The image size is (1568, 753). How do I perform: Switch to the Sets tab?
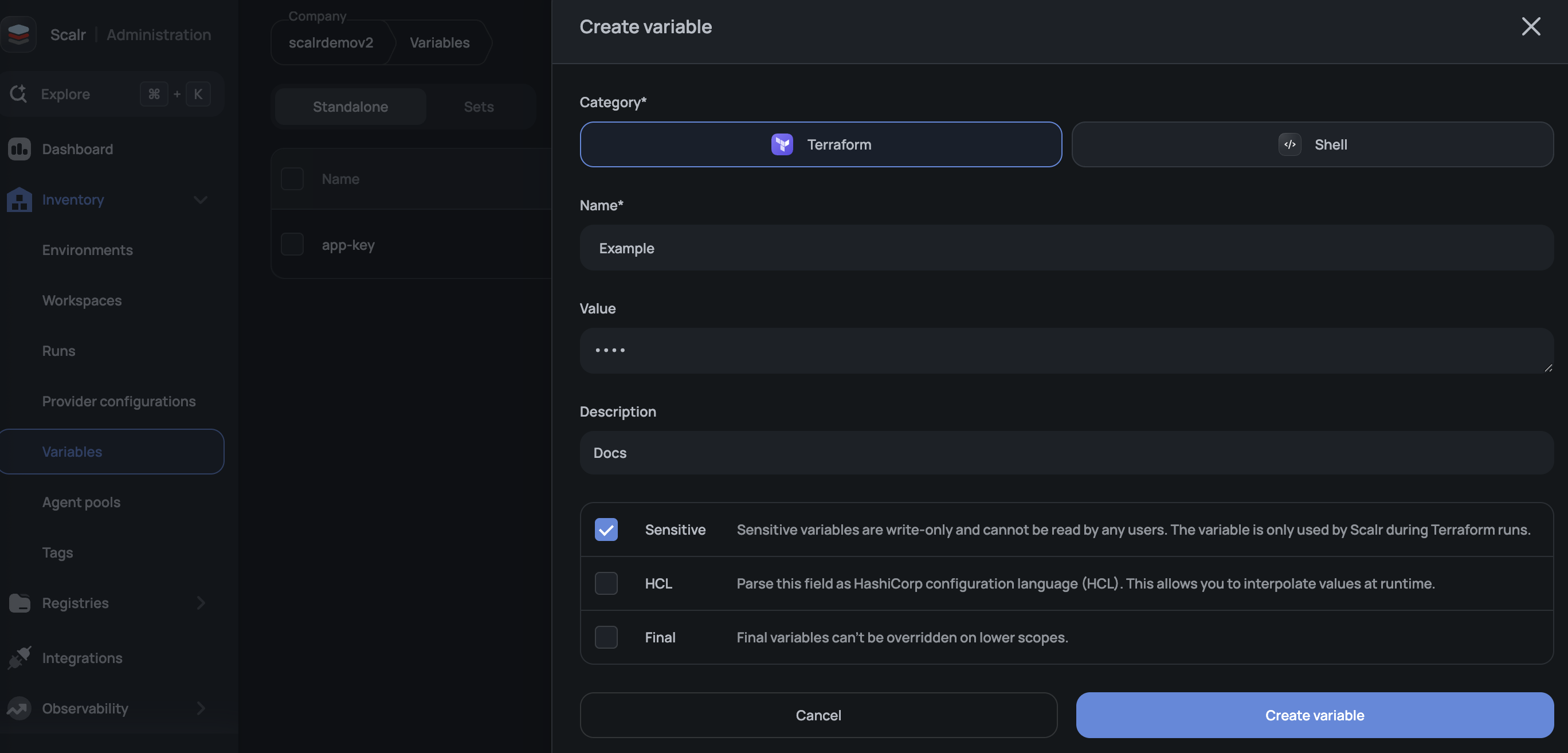(479, 107)
